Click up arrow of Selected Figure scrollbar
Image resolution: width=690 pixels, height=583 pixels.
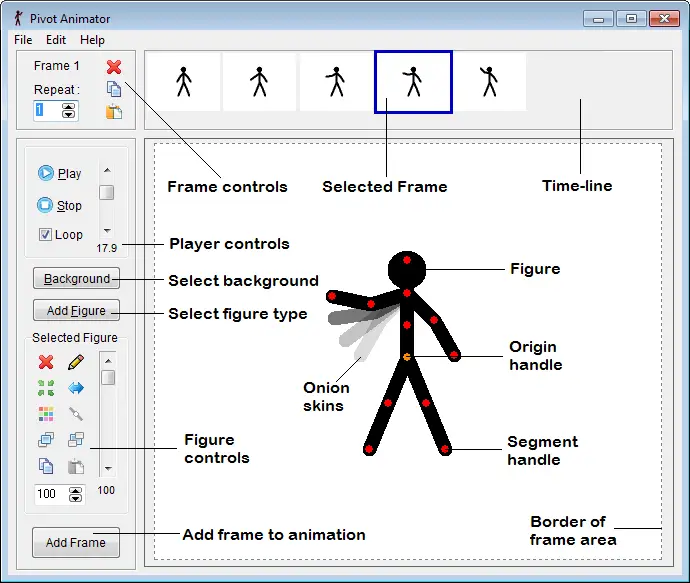(x=108, y=361)
